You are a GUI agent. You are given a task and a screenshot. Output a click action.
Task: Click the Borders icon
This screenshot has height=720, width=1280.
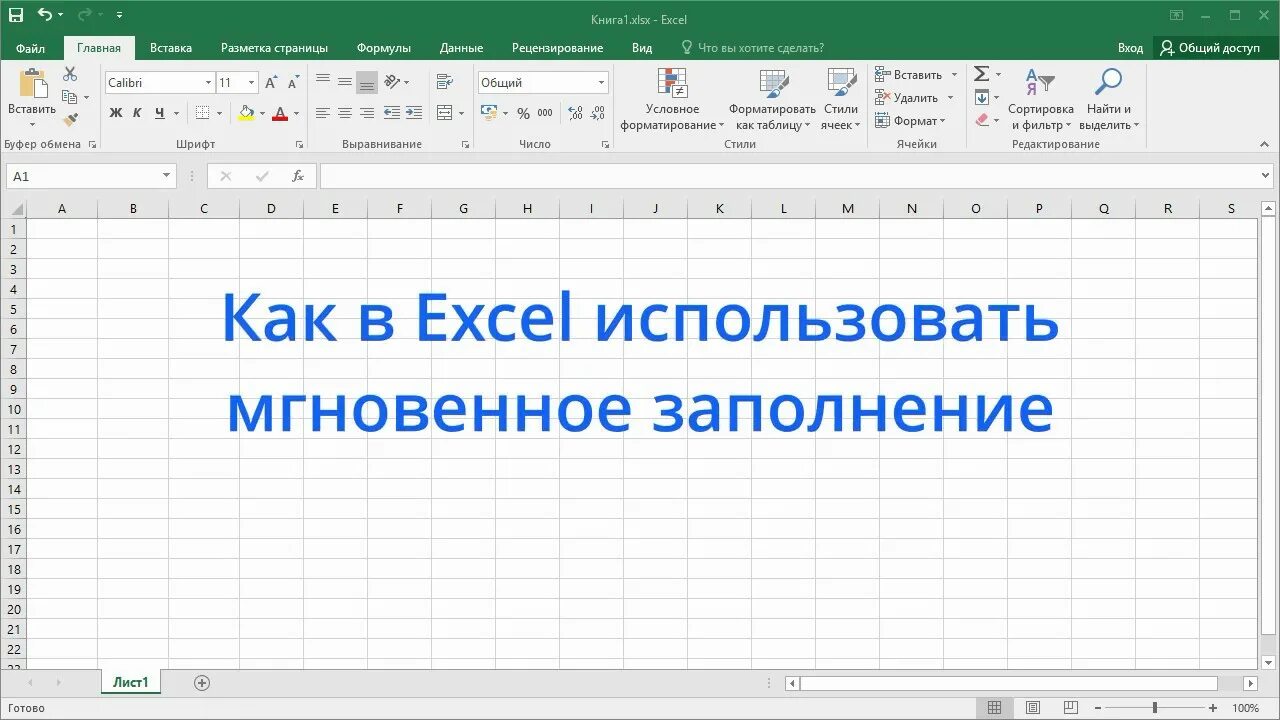point(202,113)
